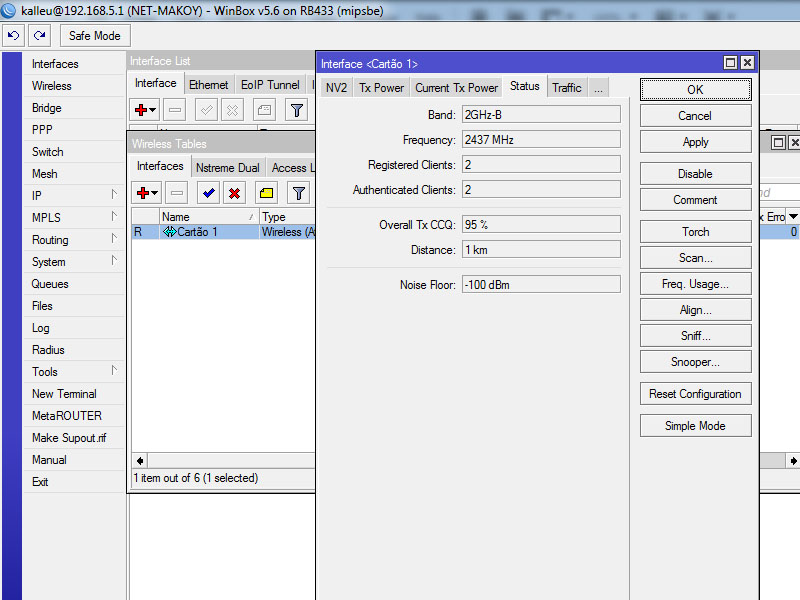Sort by the Name column header
The width and height of the screenshot is (800, 600).
tap(208, 217)
